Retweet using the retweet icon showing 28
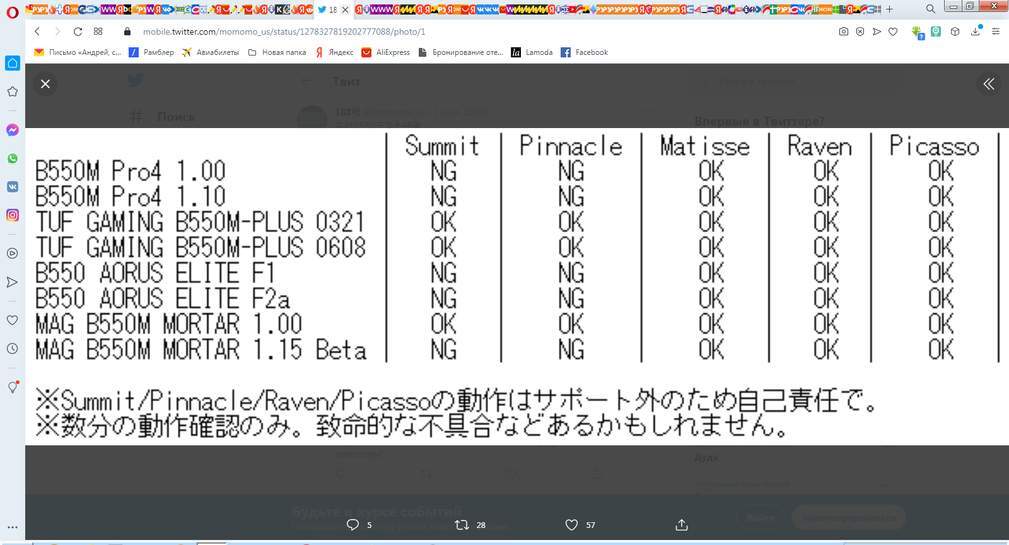Viewport: 1009px width, 545px height. pos(461,524)
